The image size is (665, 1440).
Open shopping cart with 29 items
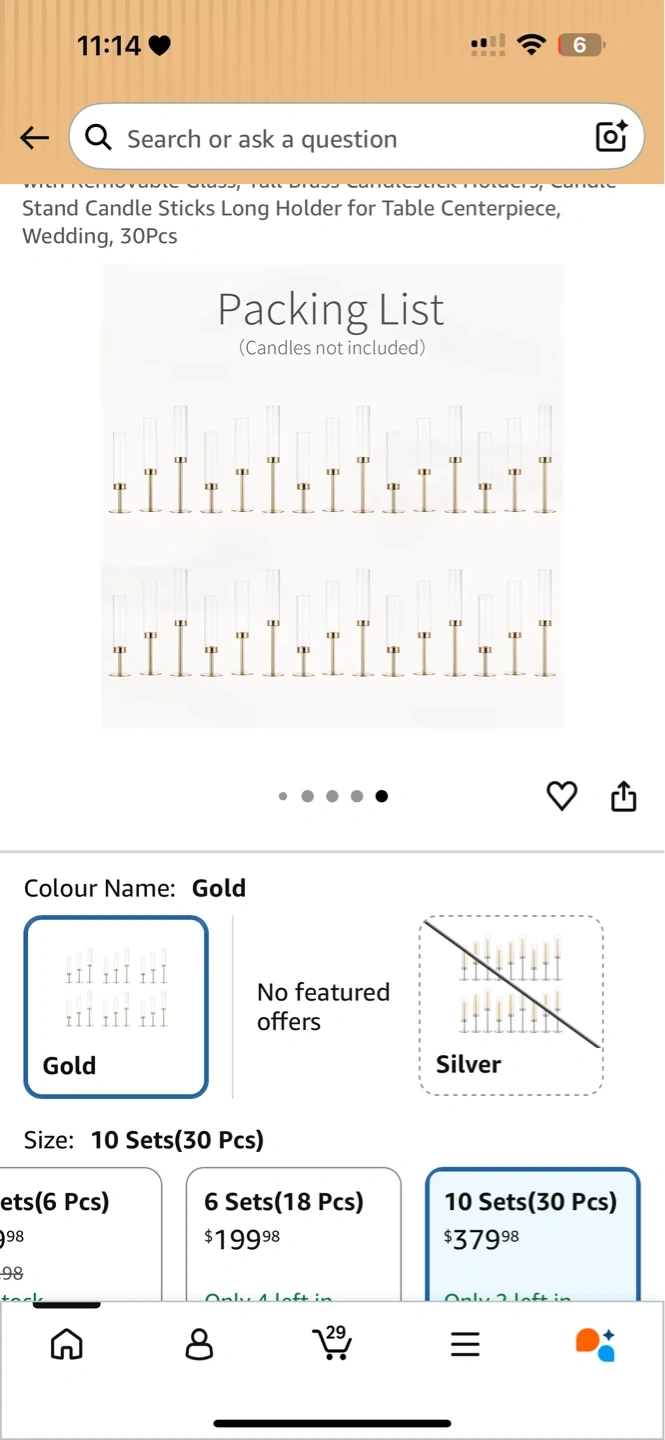(332, 1343)
